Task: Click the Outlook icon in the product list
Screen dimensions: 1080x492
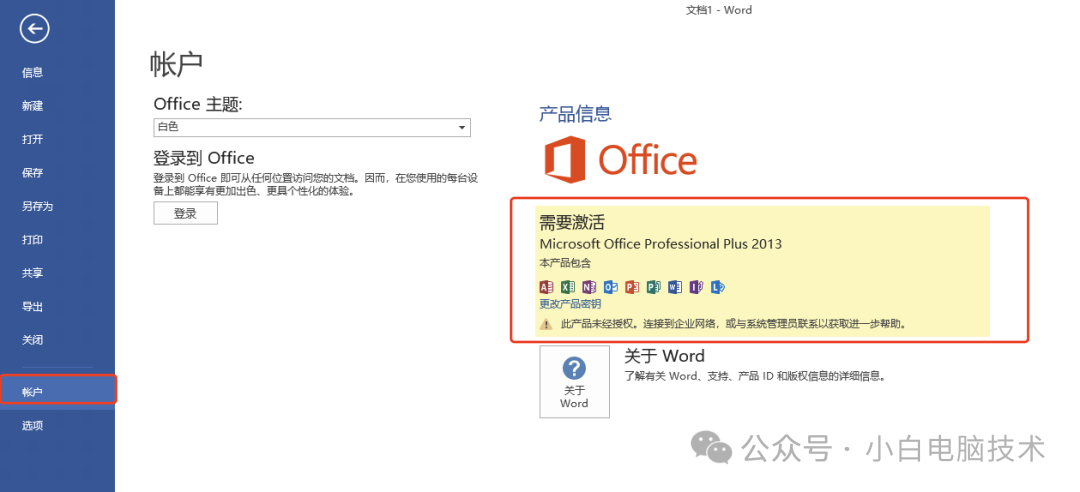Action: [x=610, y=287]
